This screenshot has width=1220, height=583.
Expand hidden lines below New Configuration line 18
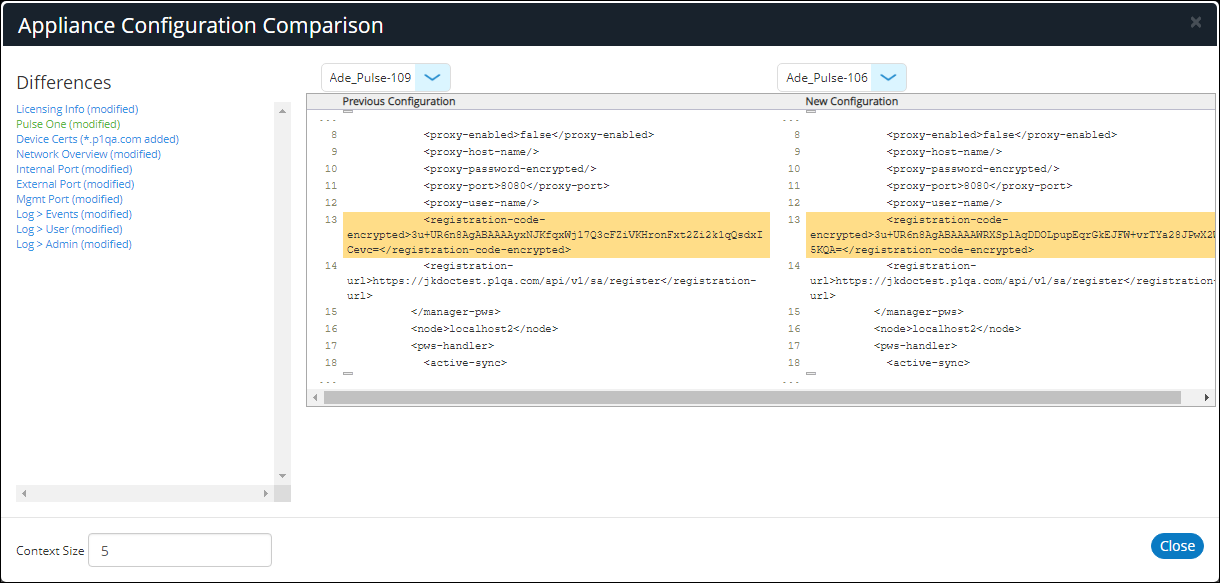(x=811, y=374)
